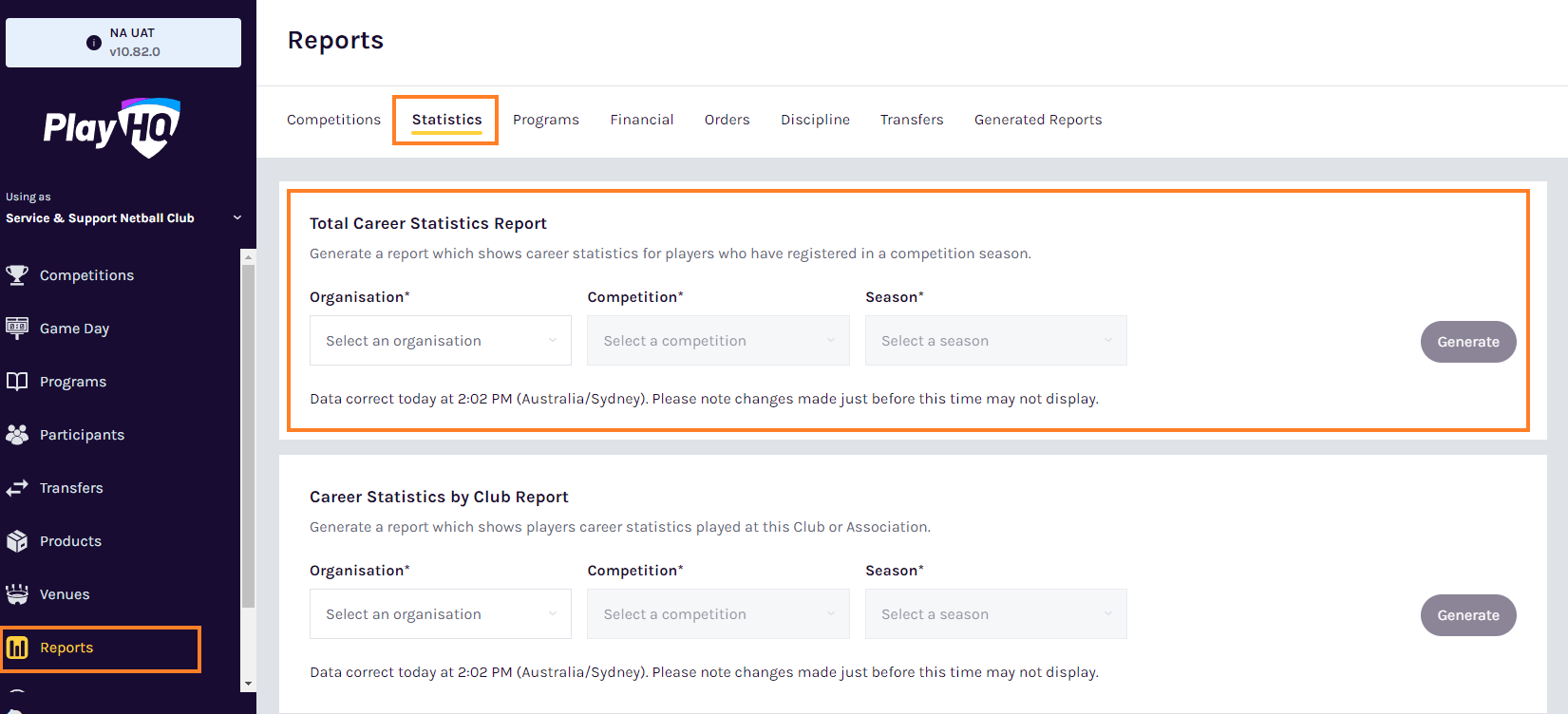
Task: Open Reports in the sidebar
Action: [66, 648]
